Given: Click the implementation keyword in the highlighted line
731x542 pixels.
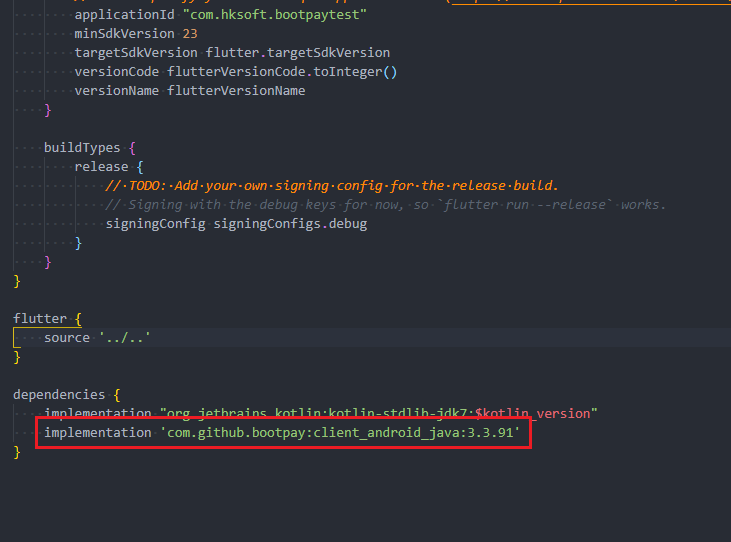Looking at the screenshot, I should [98, 433].
